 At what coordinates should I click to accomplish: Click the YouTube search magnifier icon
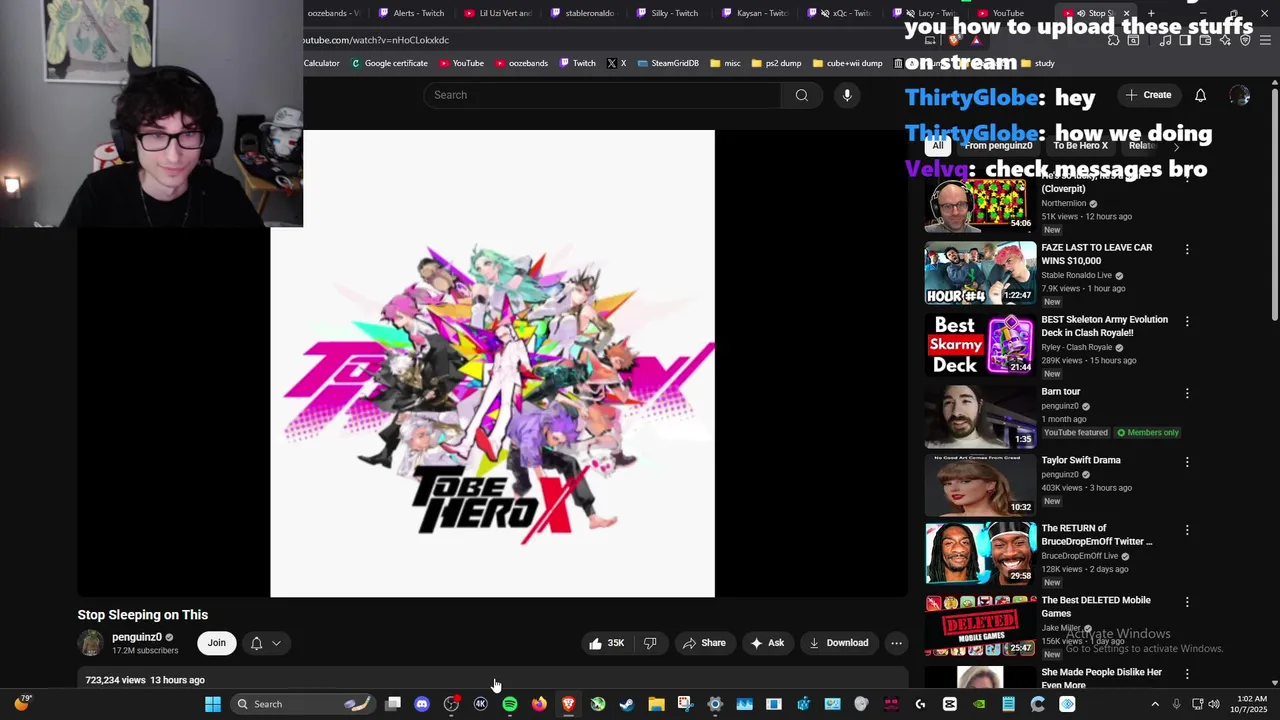click(x=801, y=95)
